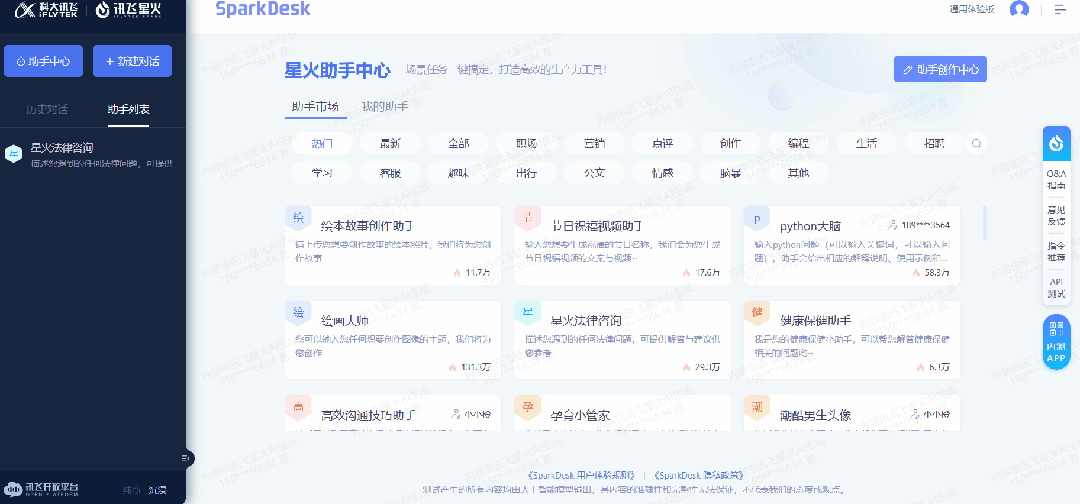Open the 讯飞开放平台 logo link

point(41,490)
